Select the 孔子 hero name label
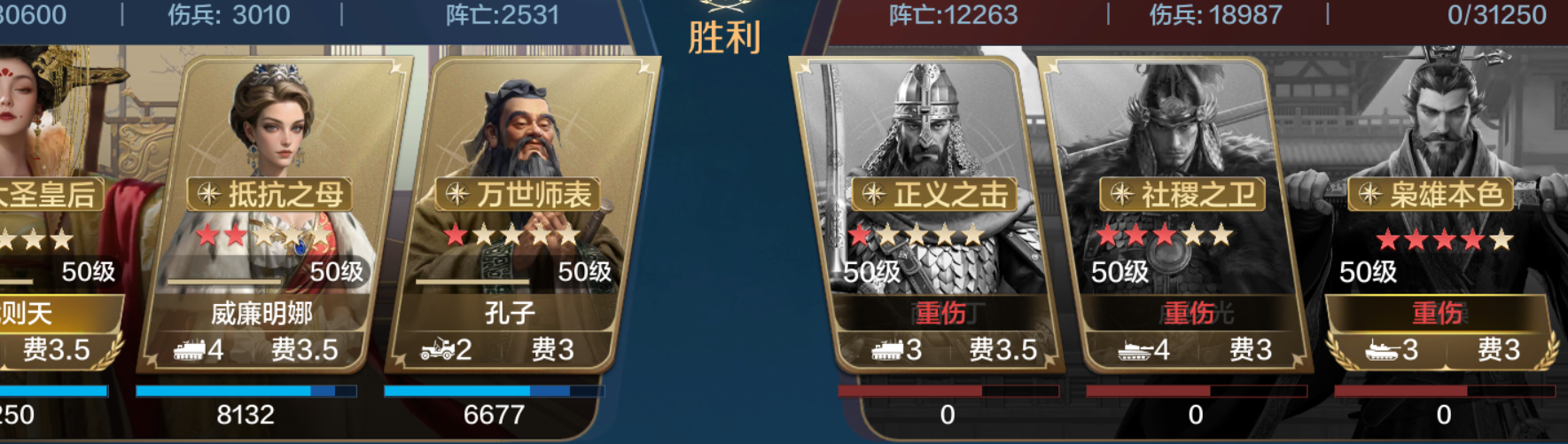This screenshot has width=1568, height=444. point(510,313)
